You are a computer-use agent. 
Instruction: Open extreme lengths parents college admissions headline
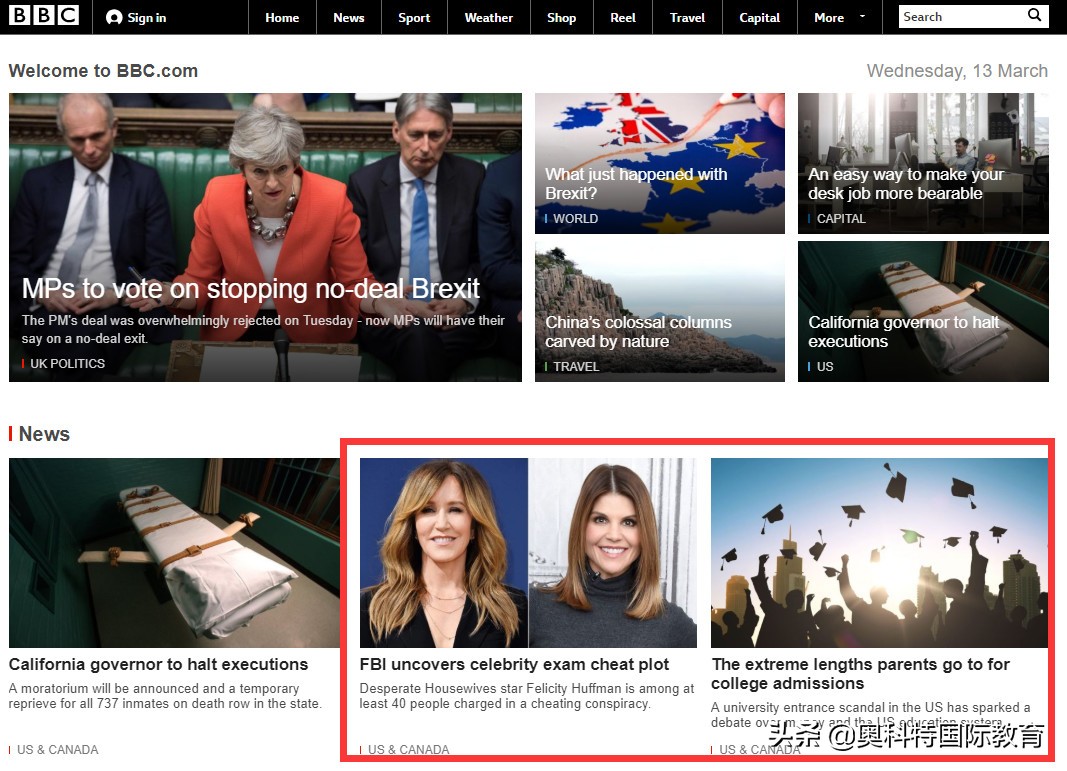point(860,674)
